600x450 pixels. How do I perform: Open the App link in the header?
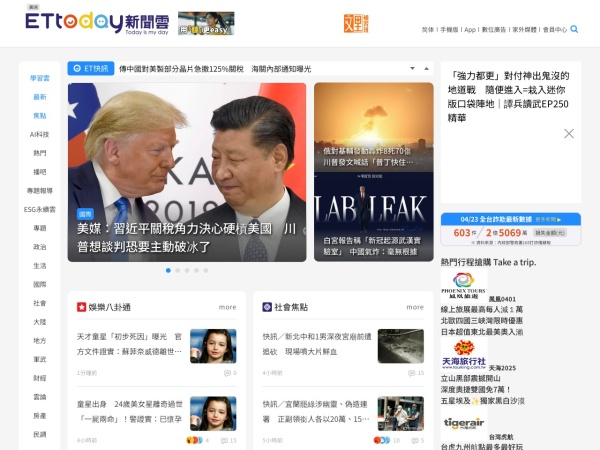pyautogui.click(x=470, y=29)
